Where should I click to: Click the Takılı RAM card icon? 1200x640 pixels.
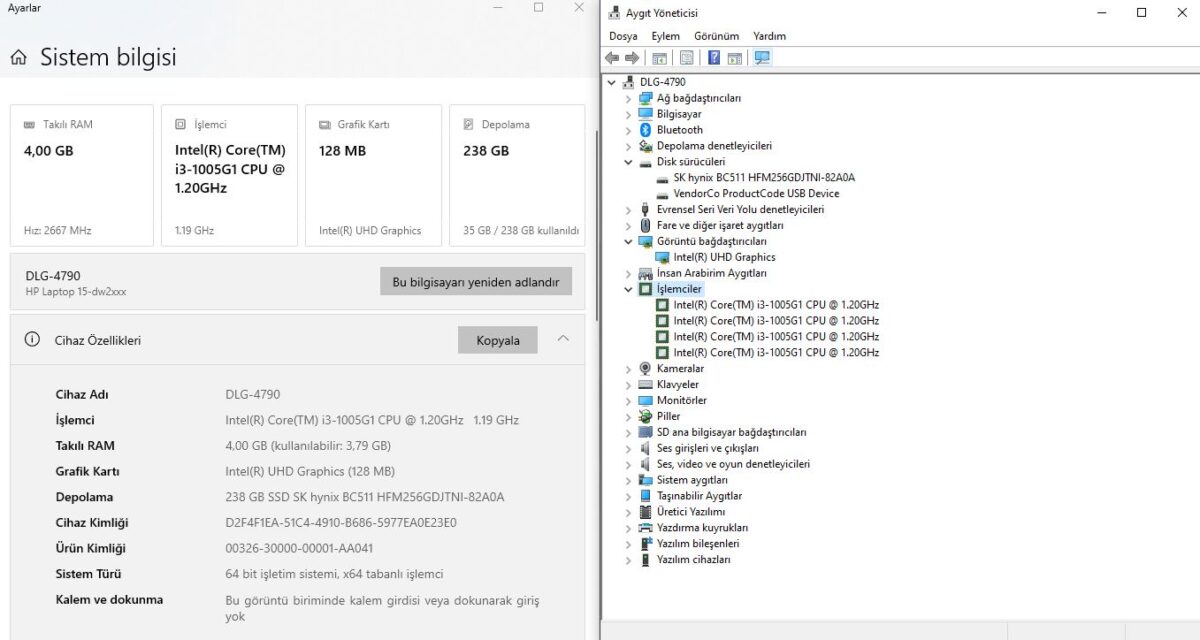30,125
